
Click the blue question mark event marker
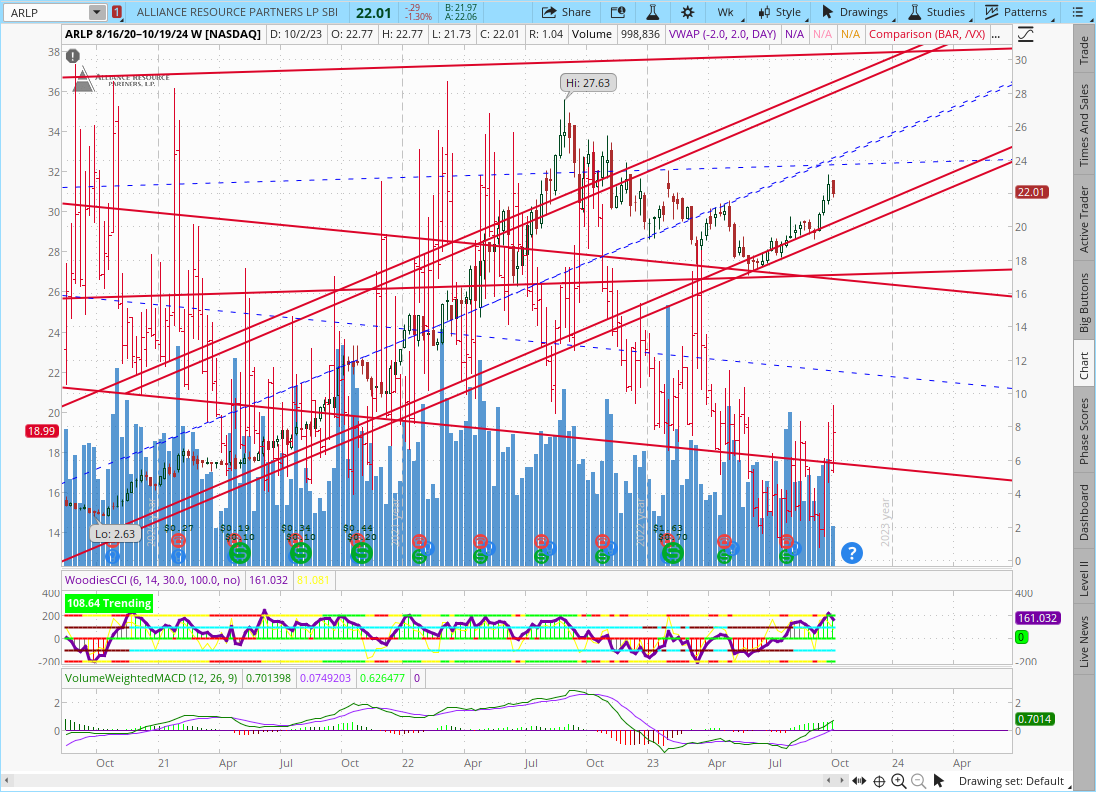pos(851,552)
